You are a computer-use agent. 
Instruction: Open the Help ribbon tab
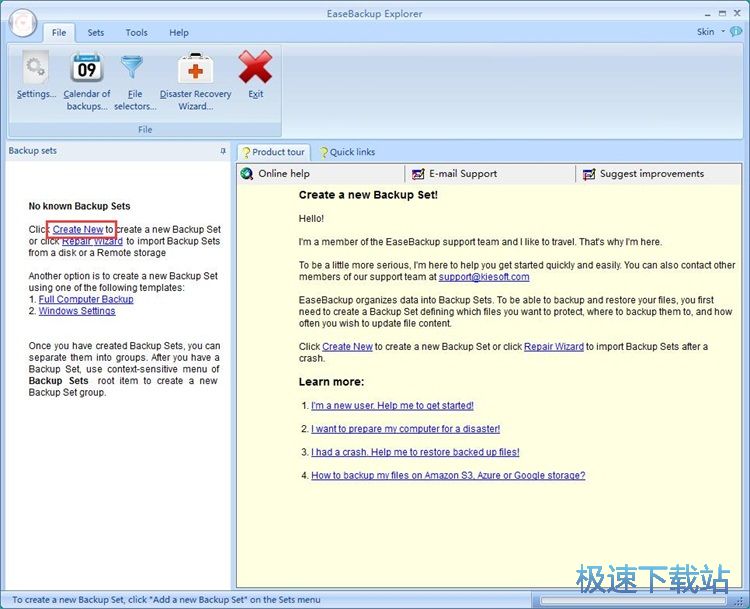[179, 33]
